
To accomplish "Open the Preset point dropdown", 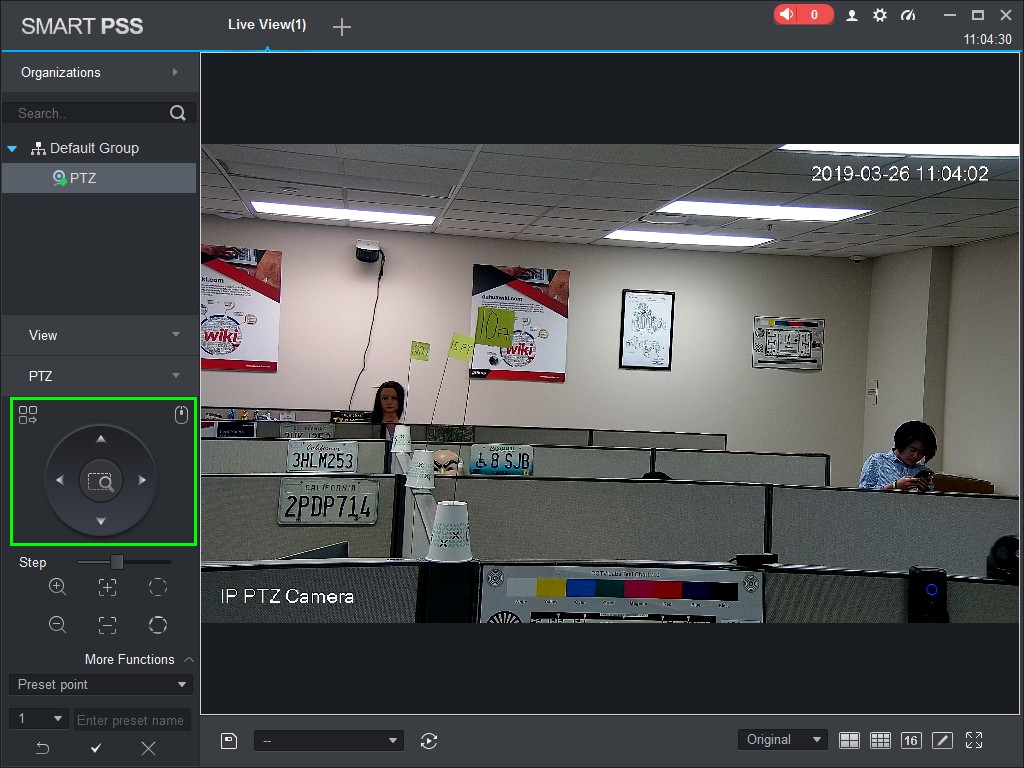I will pyautogui.click(x=100, y=685).
